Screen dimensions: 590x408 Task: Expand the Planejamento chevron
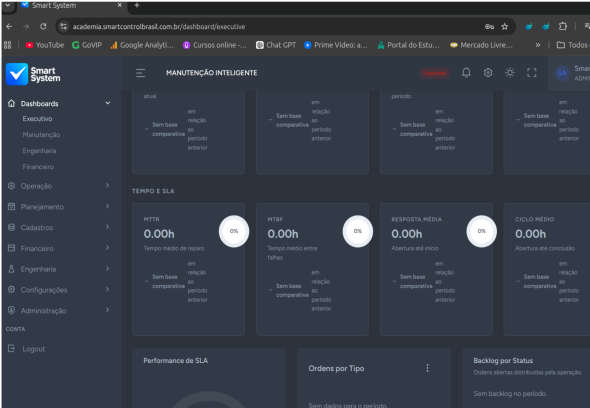(x=108, y=206)
